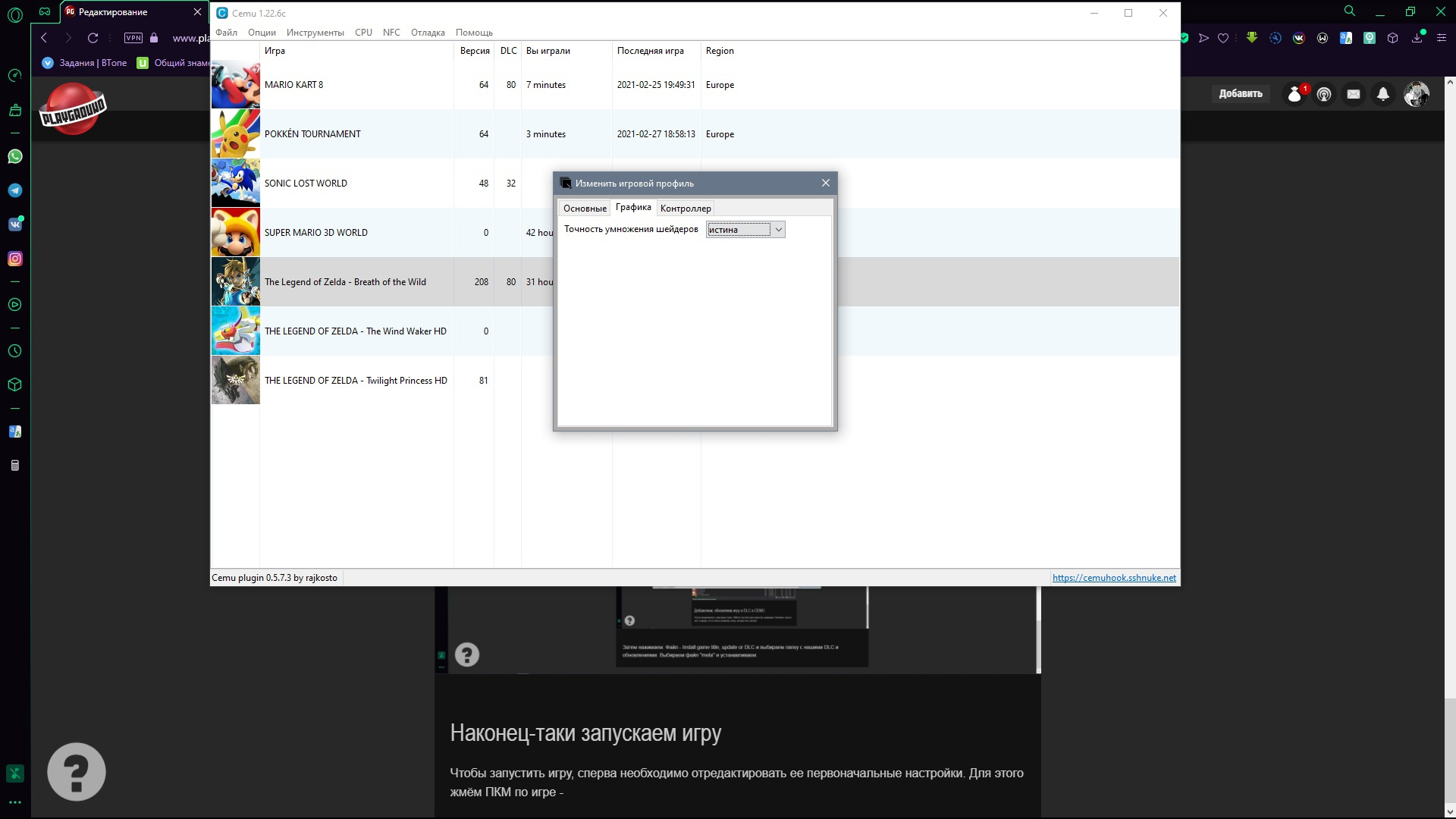
Task: Open the Google Translate extension in toolbar
Action: (x=1346, y=38)
